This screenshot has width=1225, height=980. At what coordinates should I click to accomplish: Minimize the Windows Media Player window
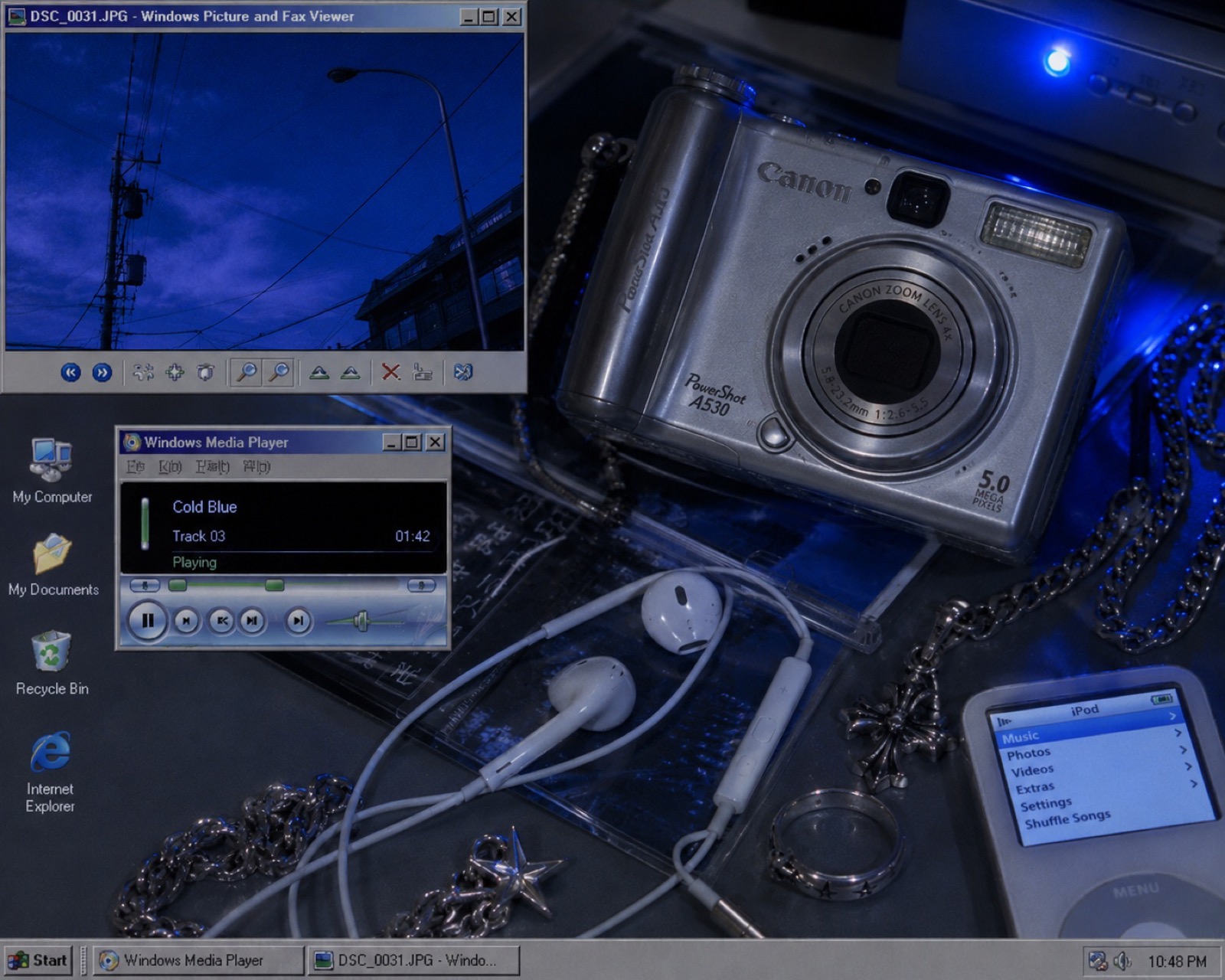click(x=392, y=442)
